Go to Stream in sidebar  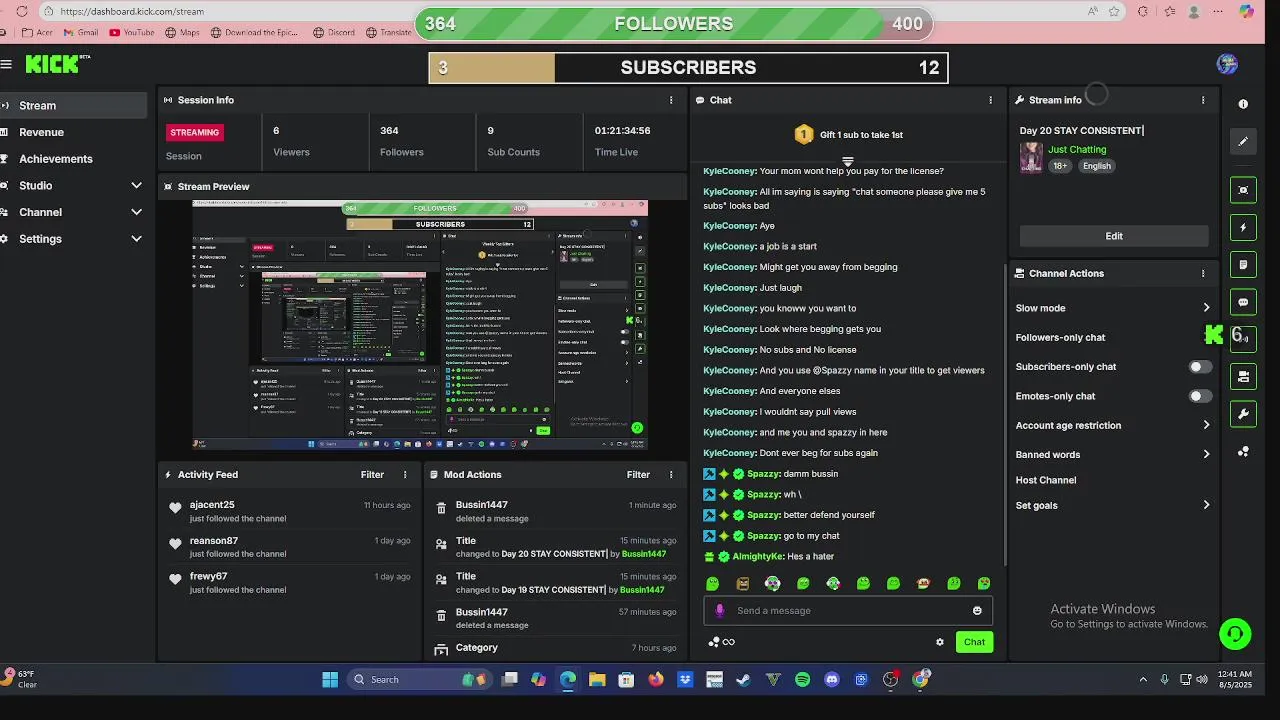click(x=74, y=105)
